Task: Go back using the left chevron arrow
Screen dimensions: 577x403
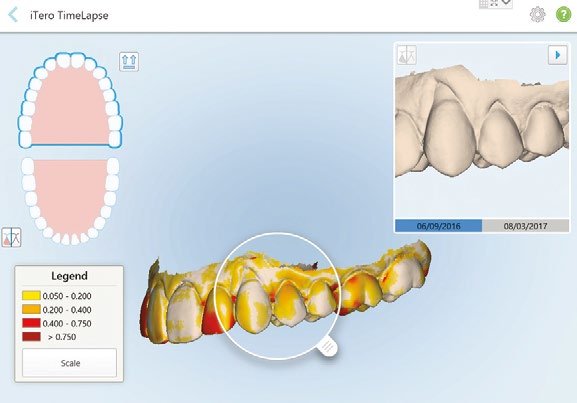Action: tap(13, 15)
